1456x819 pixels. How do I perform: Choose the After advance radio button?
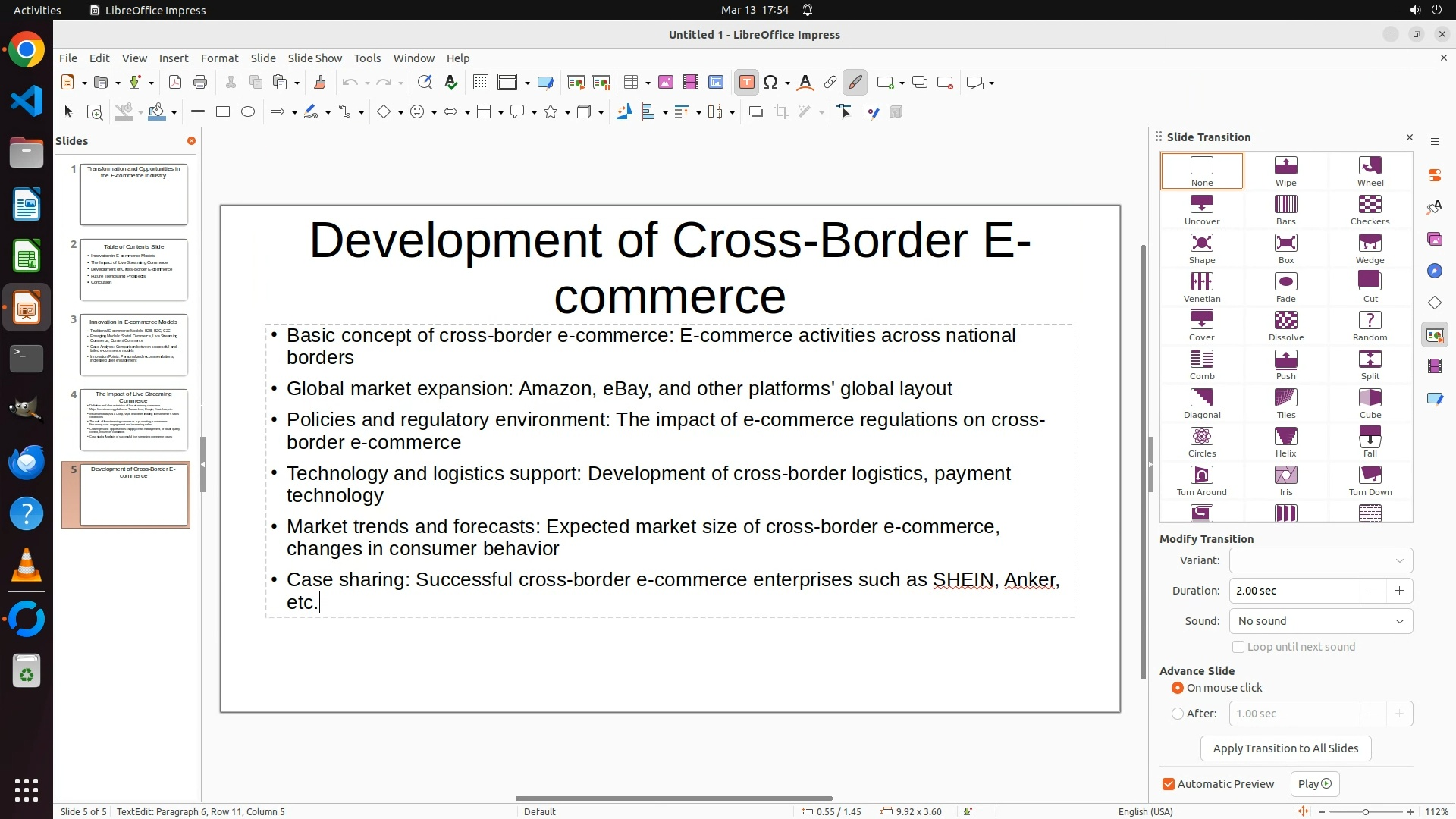click(x=1178, y=714)
